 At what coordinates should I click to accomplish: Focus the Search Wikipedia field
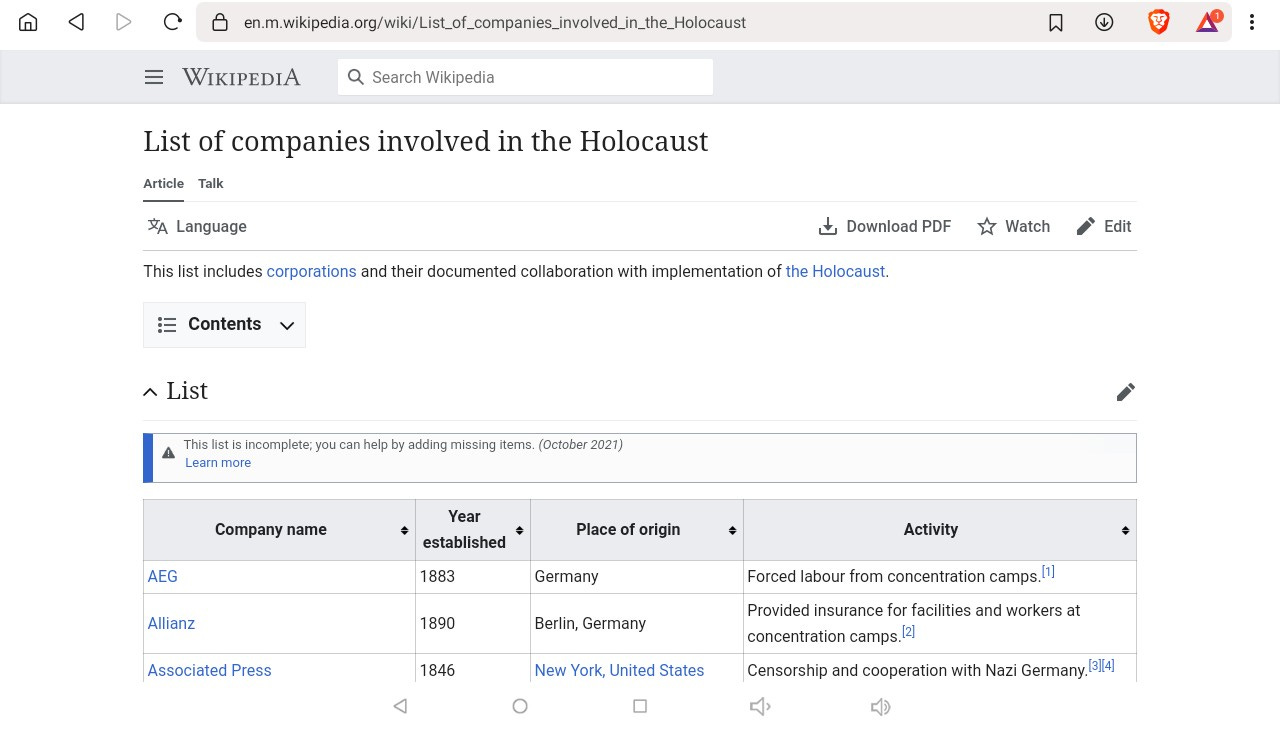525,77
